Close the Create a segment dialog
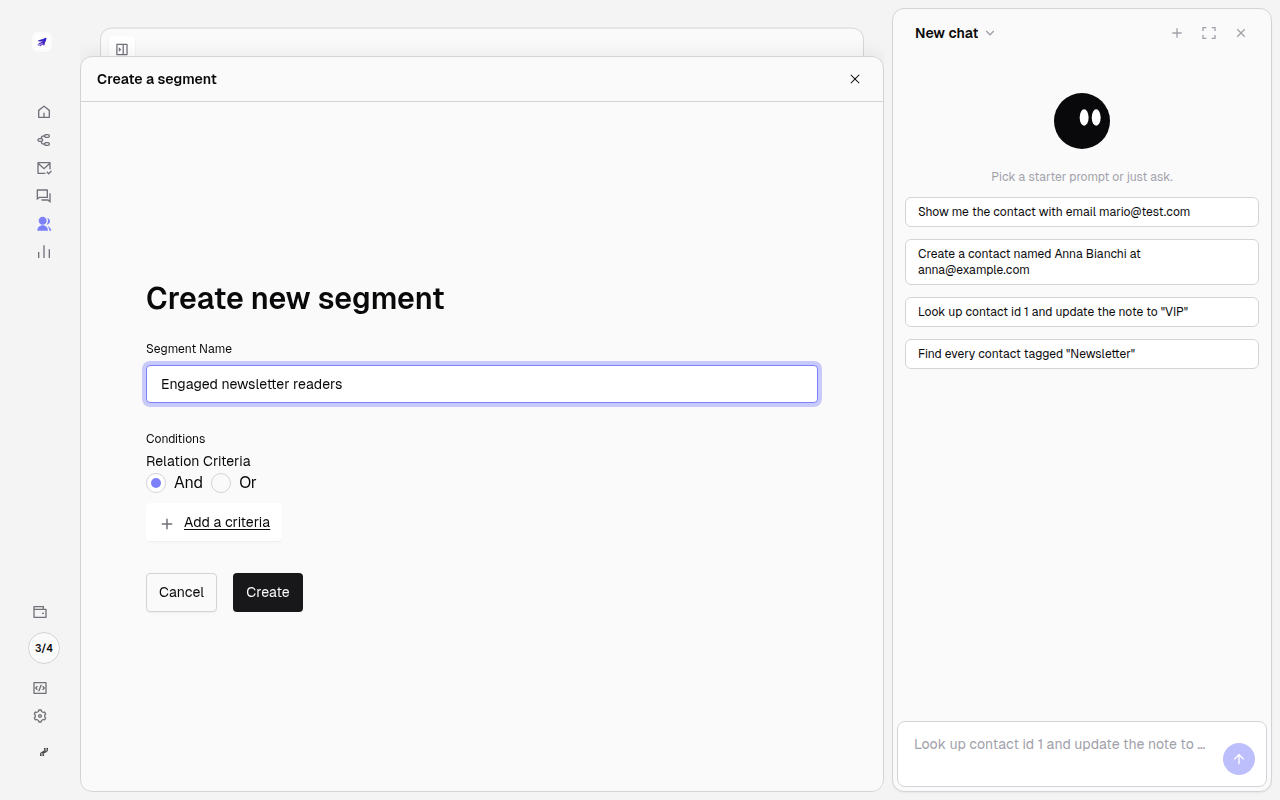The image size is (1280, 800). click(x=855, y=79)
